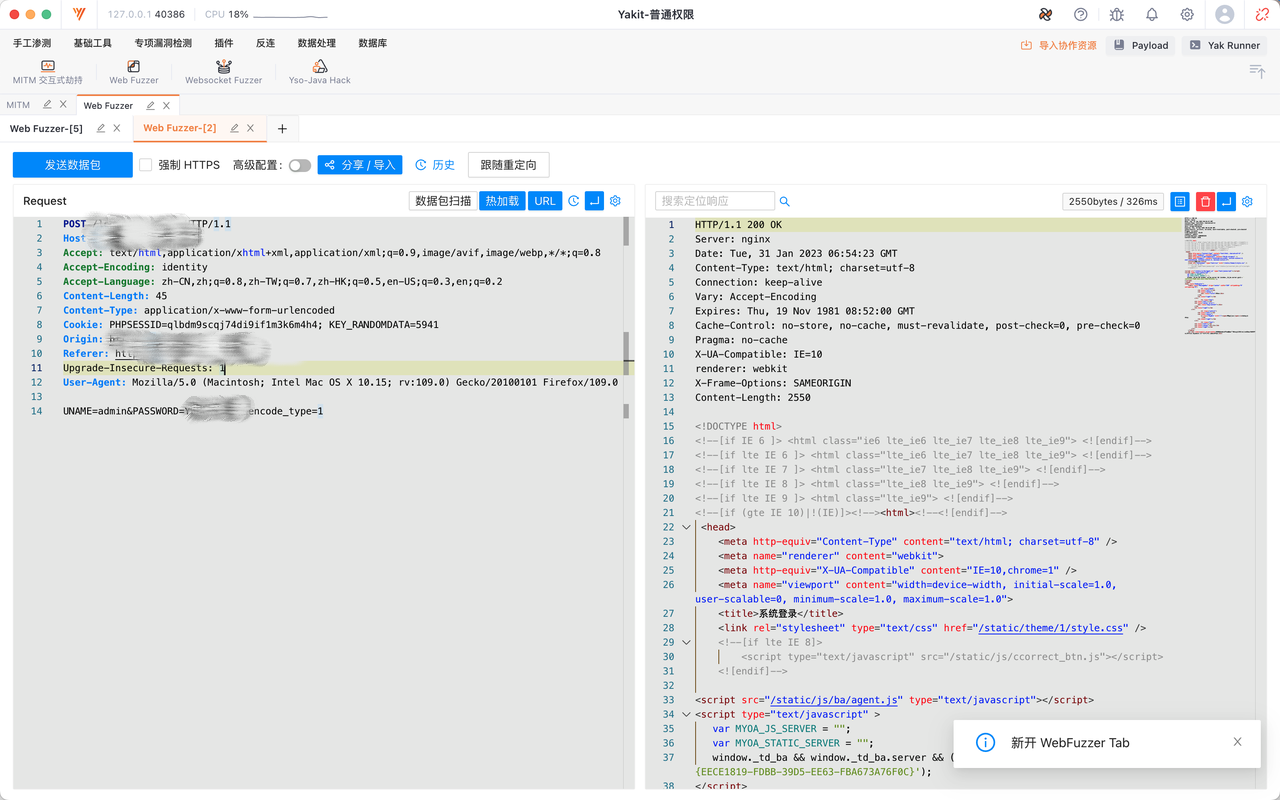Enable the 强制 HTTPS checkbox
The image size is (1280, 800).
pos(146,165)
